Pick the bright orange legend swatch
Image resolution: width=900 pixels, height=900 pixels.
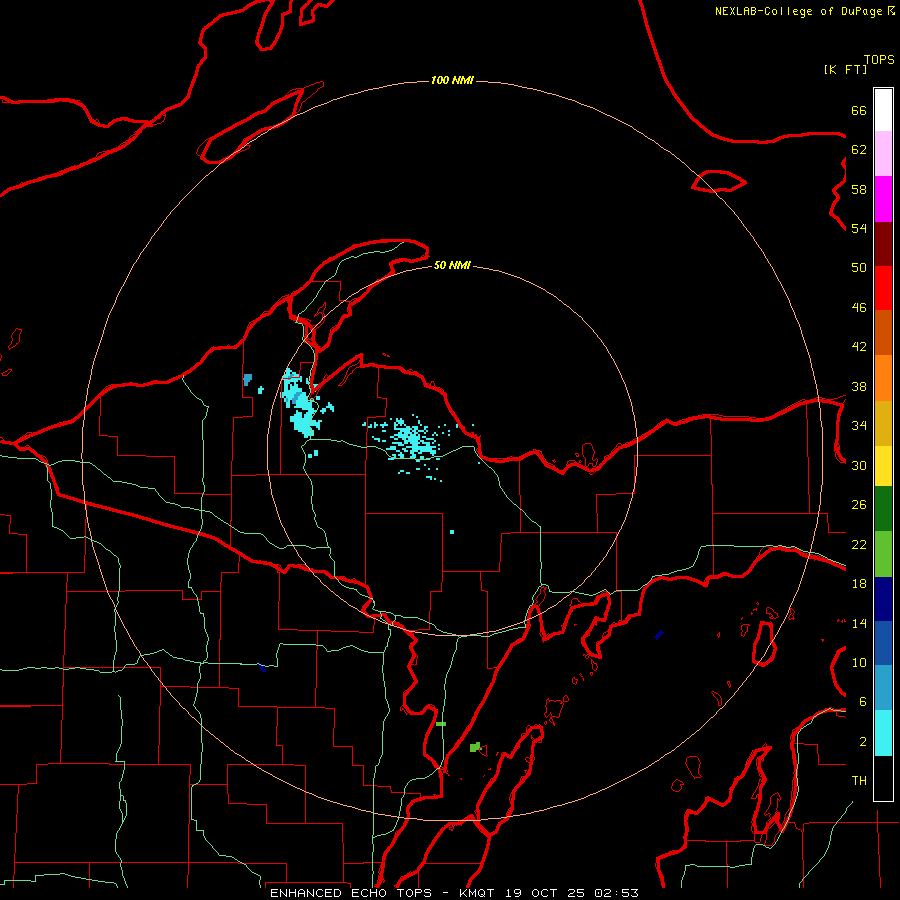[883, 378]
